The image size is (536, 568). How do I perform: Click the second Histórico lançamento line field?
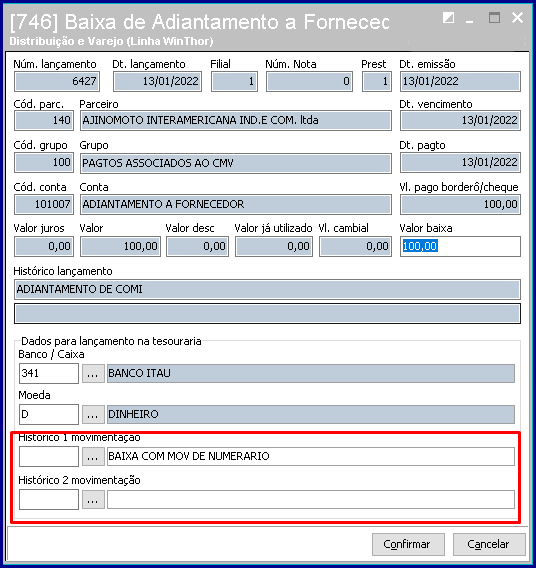267,313
